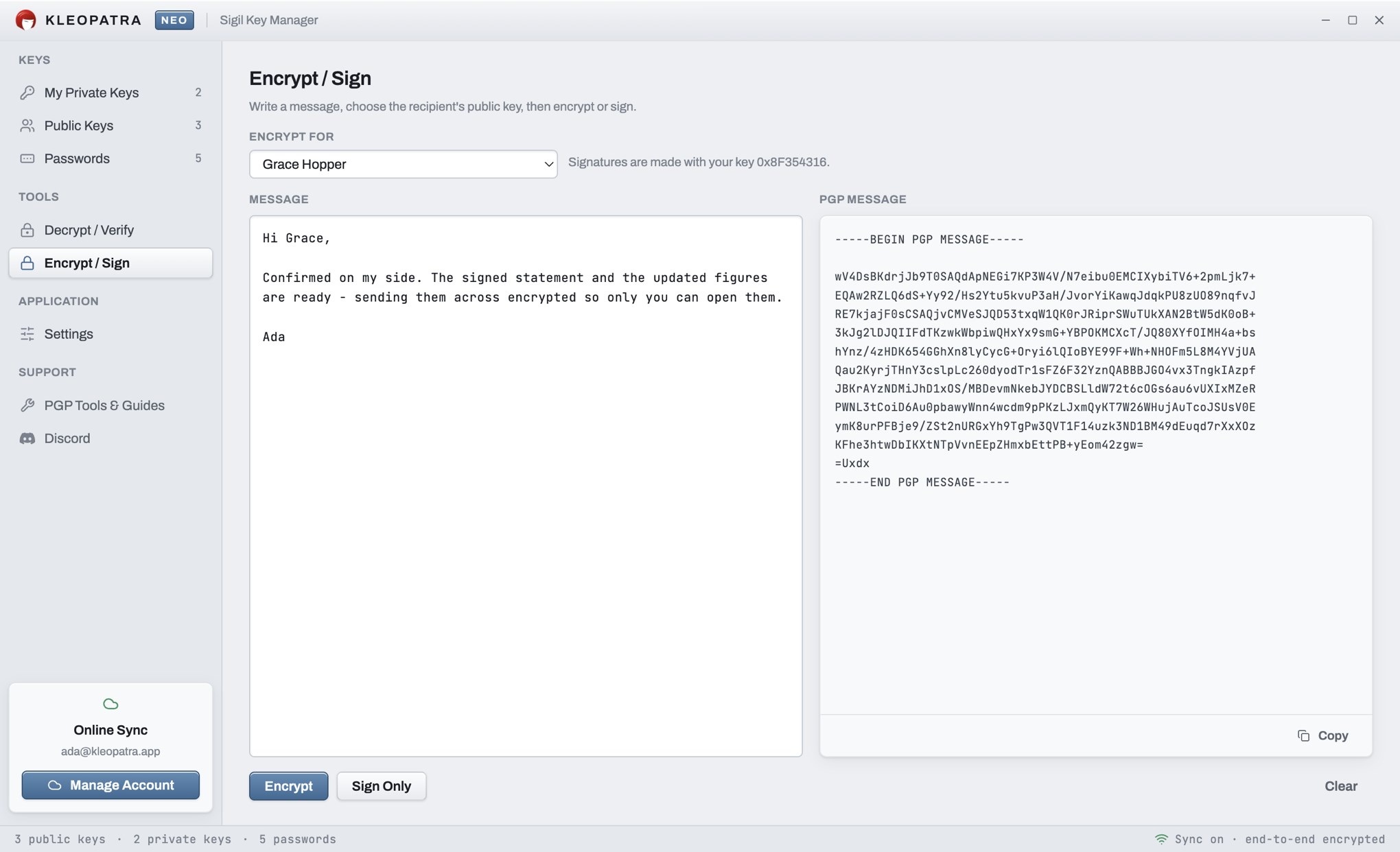This screenshot has width=1400, height=852.
Task: Minimize the Kleopatra window
Action: 1325,20
